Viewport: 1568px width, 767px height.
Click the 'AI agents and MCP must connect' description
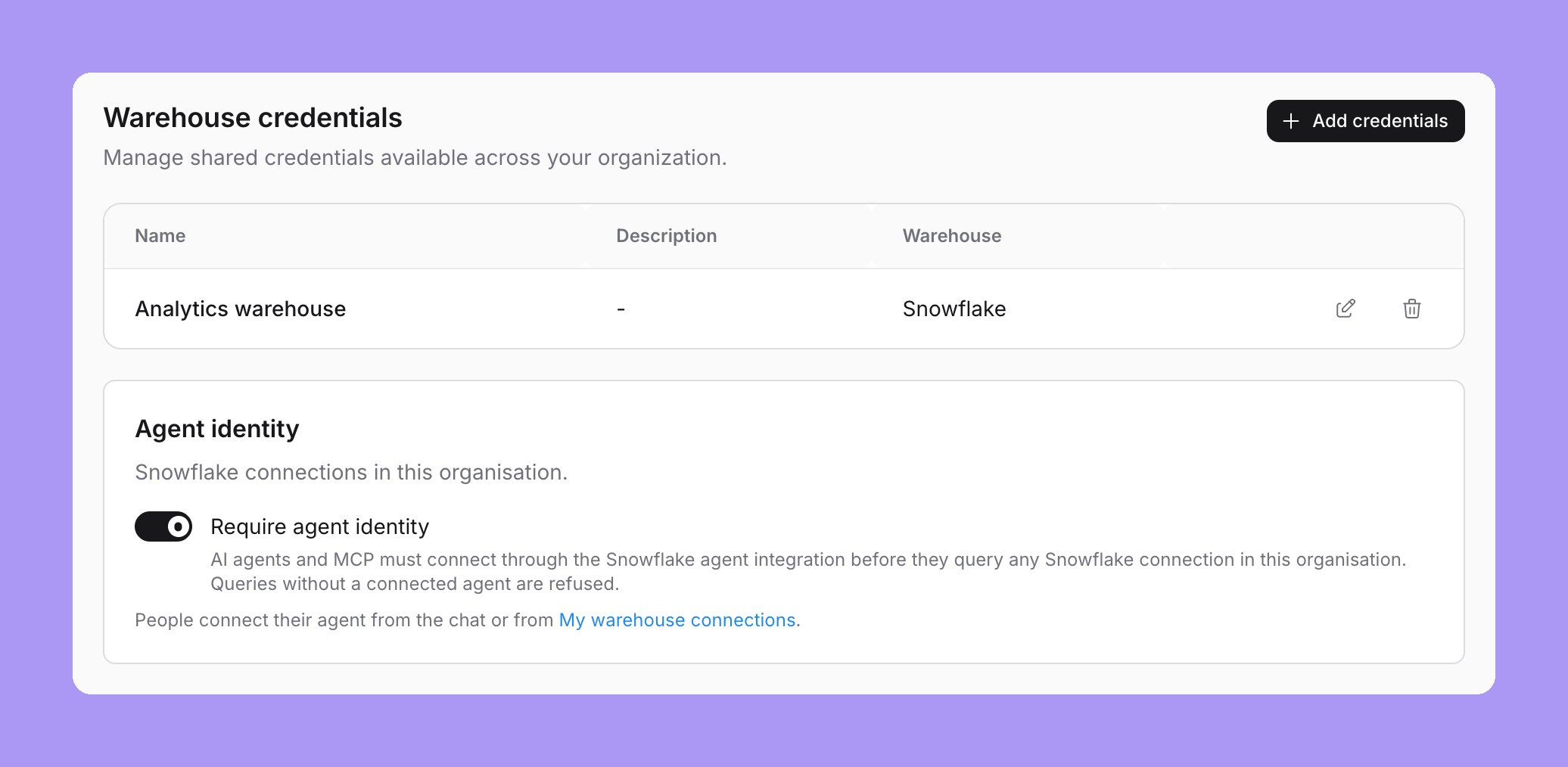pyautogui.click(x=808, y=572)
